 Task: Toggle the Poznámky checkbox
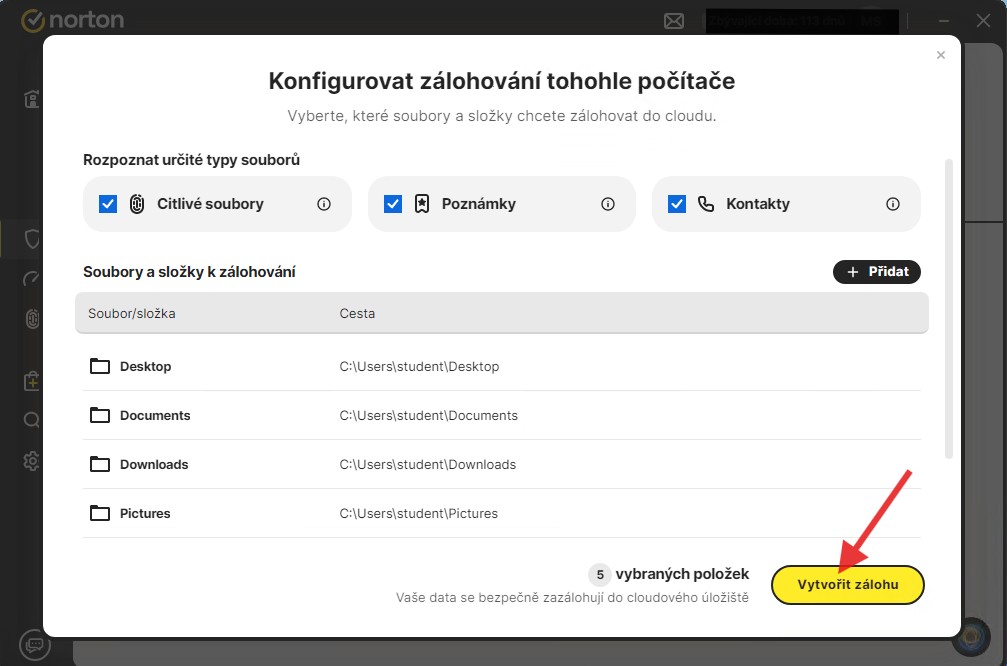click(393, 204)
